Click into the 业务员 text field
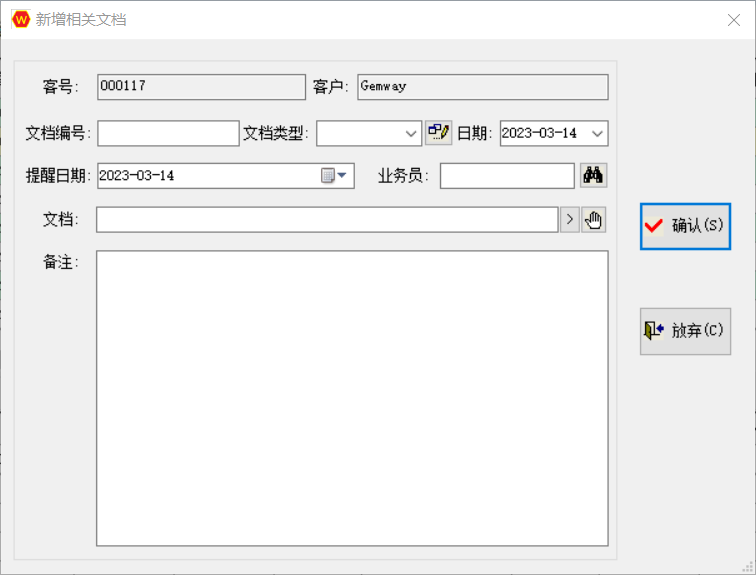 [507, 175]
